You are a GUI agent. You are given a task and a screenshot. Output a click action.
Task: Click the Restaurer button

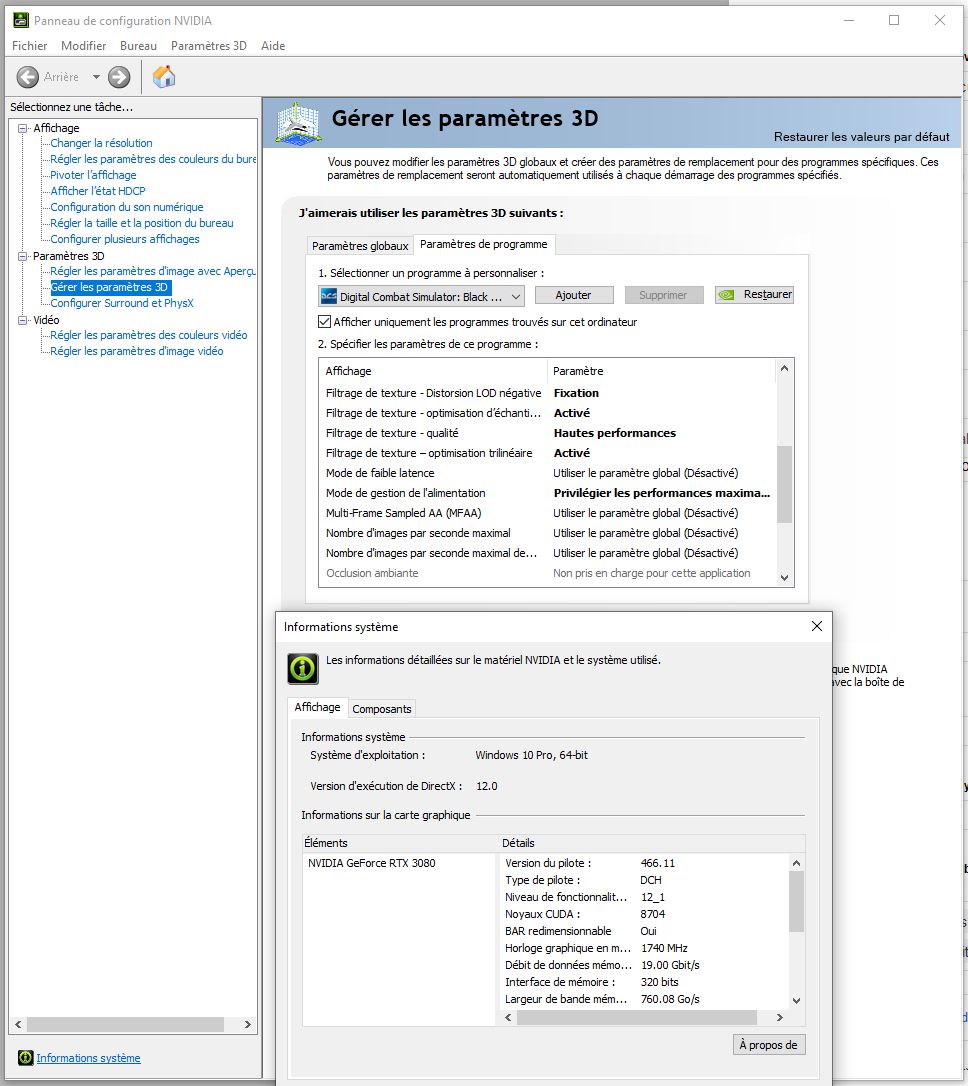[754, 295]
